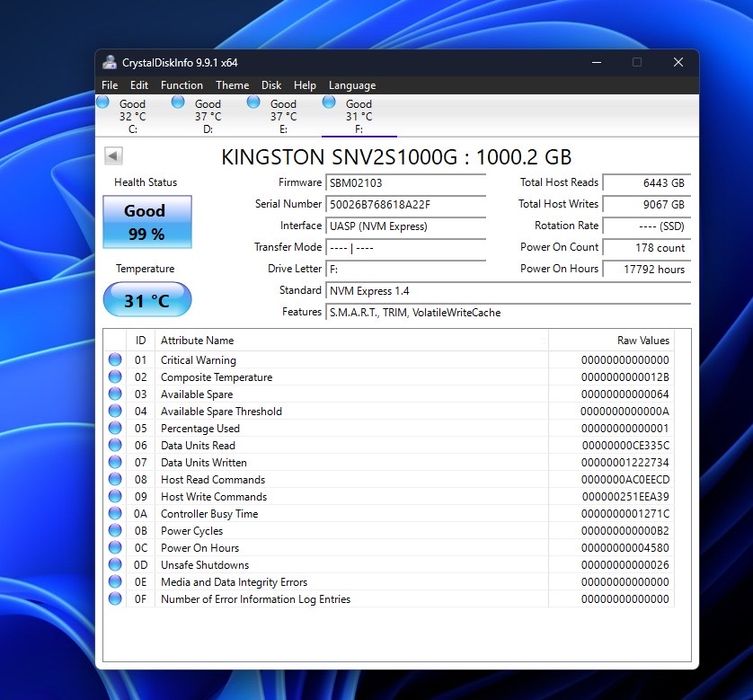This screenshot has height=700, width=753.
Task: Click status orb for Data Units Read row
Action: click(115, 445)
